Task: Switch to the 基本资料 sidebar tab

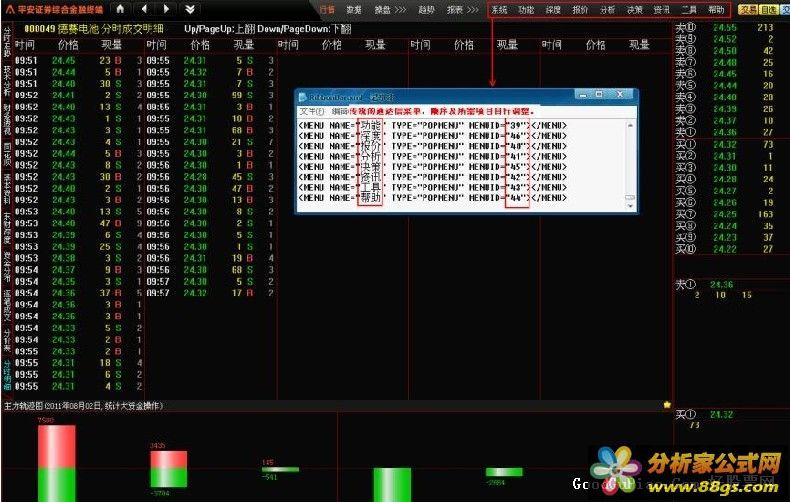Action: tap(7, 190)
